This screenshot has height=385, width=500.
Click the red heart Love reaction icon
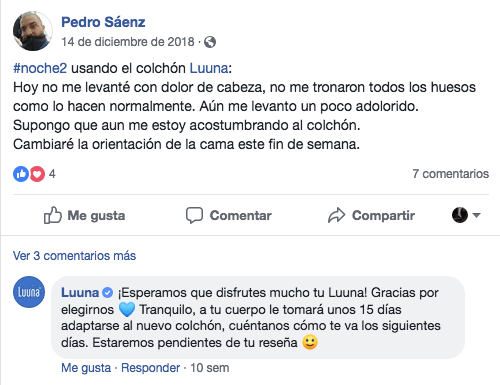pos(37,174)
